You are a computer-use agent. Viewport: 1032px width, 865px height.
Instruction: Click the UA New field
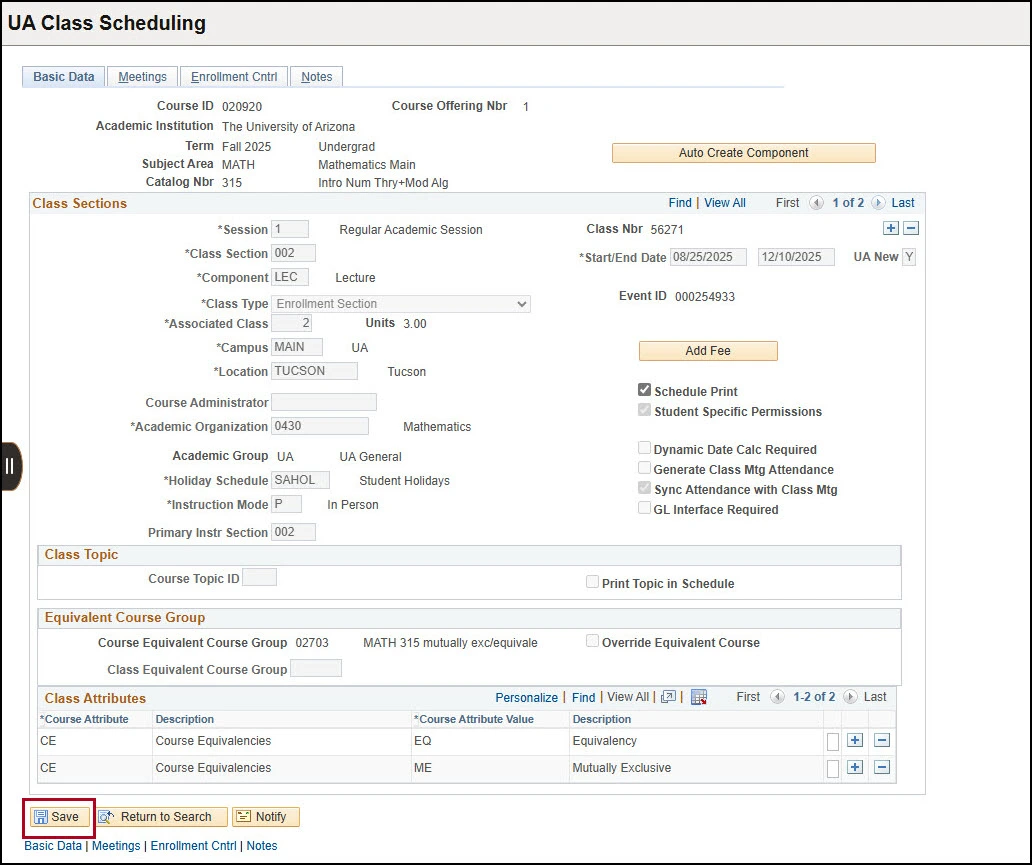pos(908,257)
